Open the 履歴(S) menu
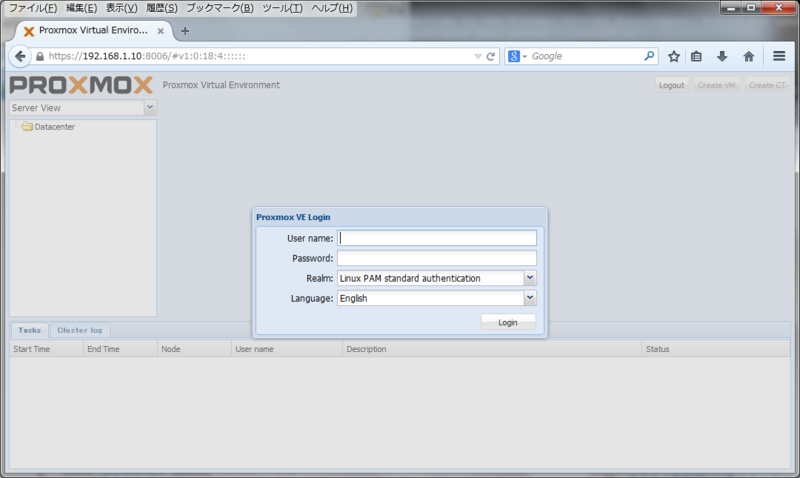This screenshot has height=478, width=800. pos(162,8)
